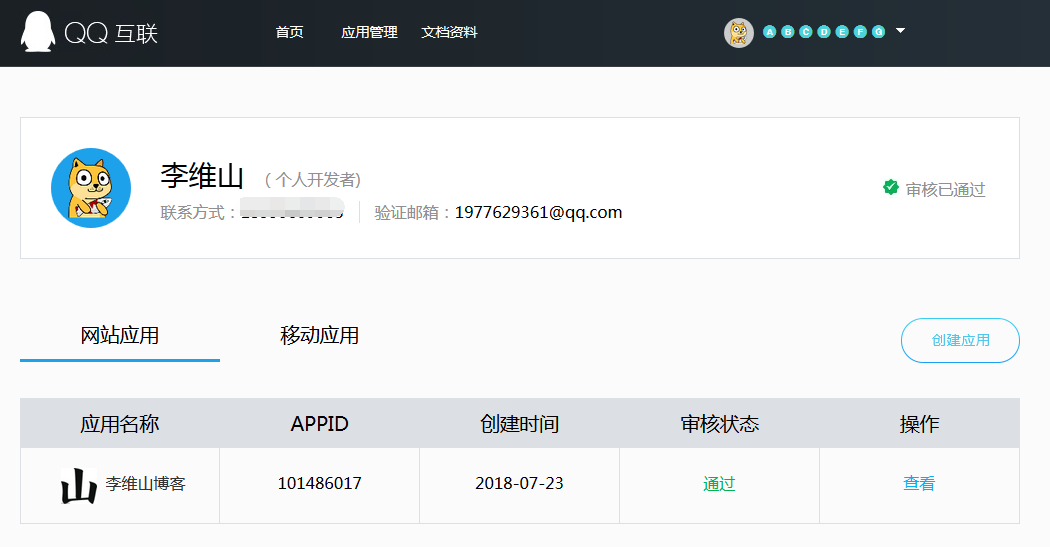1050x547 pixels.
Task: Go to 应用管理 in navigation
Action: (369, 32)
